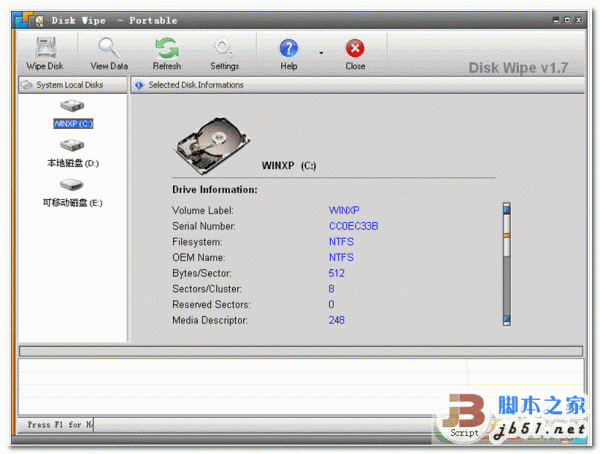Open the Help question mark icon
This screenshot has height=454, width=600.
[x=289, y=48]
